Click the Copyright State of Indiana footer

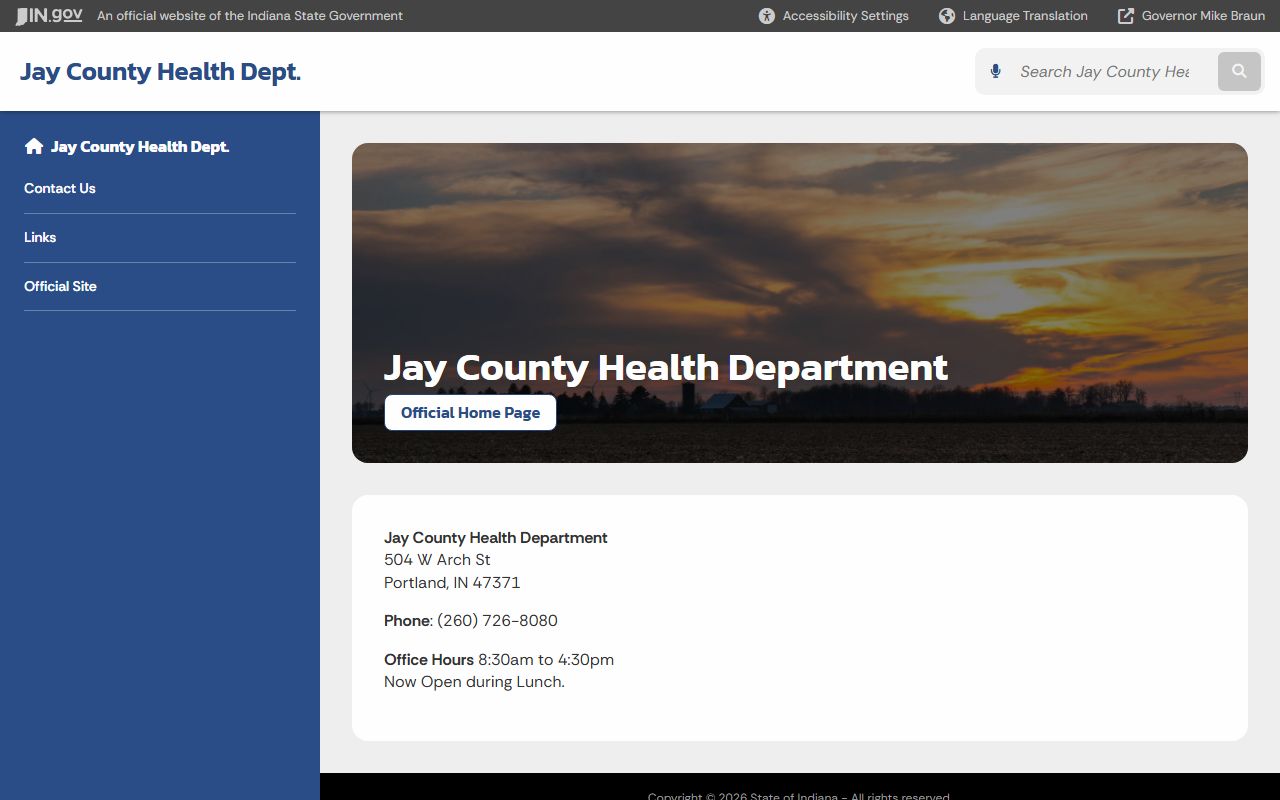(x=799, y=796)
